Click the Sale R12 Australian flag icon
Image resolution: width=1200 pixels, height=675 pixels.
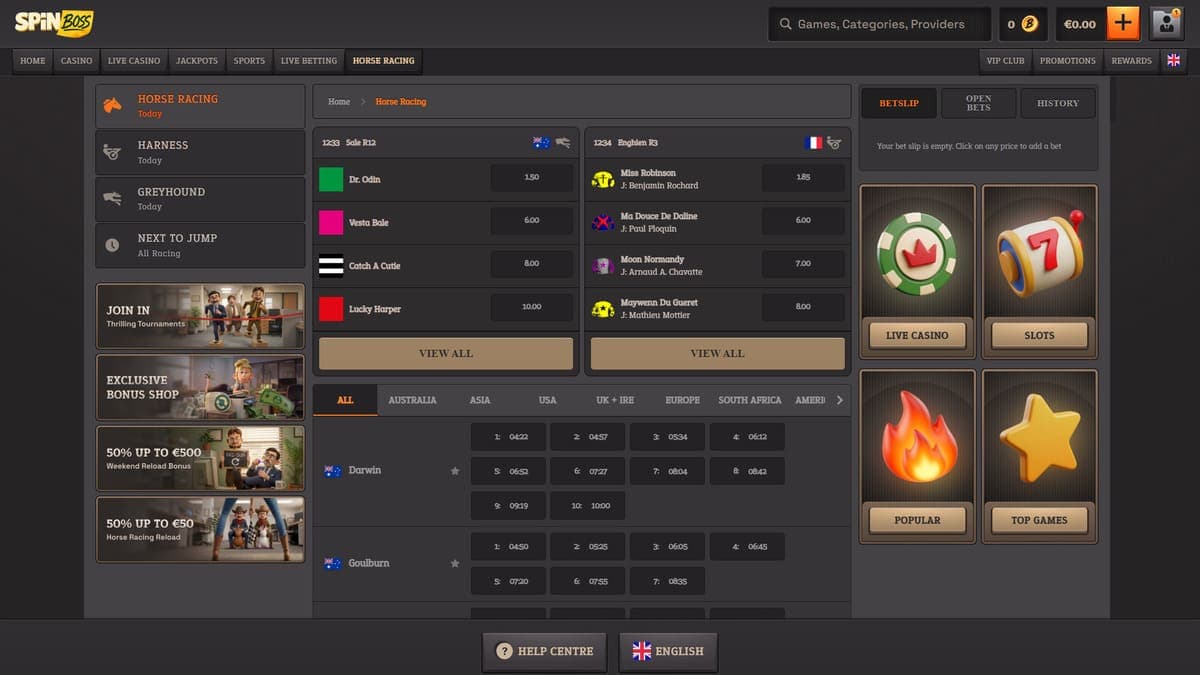[x=542, y=143]
